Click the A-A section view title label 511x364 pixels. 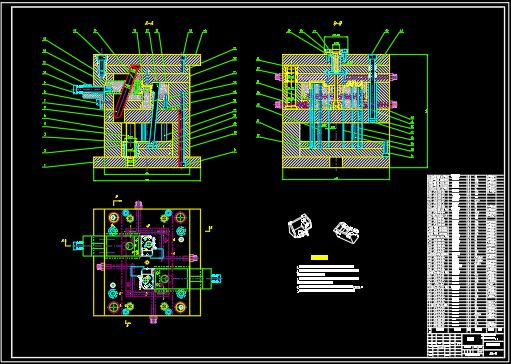149,23
